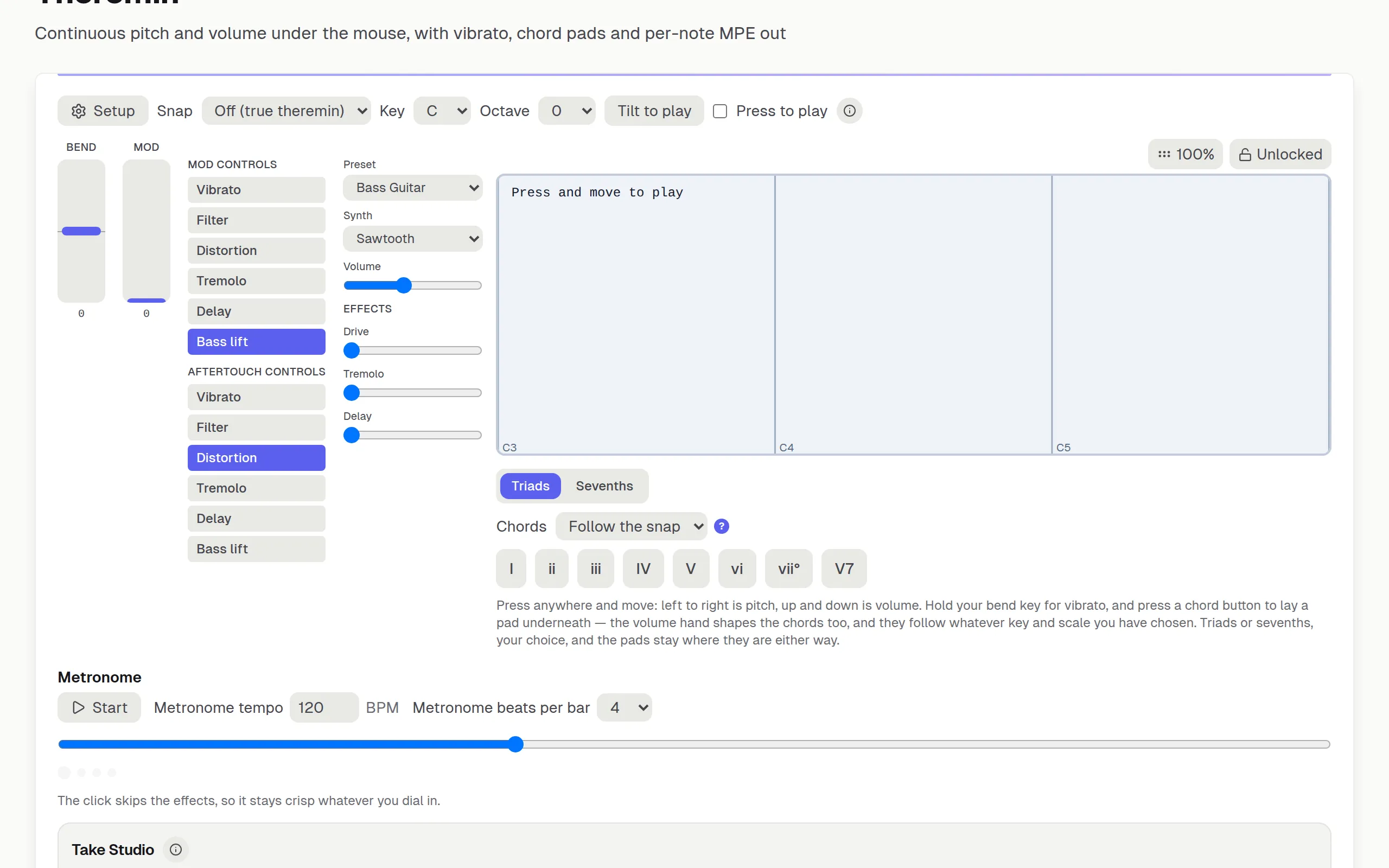Play the I chord pad

pos(511,569)
